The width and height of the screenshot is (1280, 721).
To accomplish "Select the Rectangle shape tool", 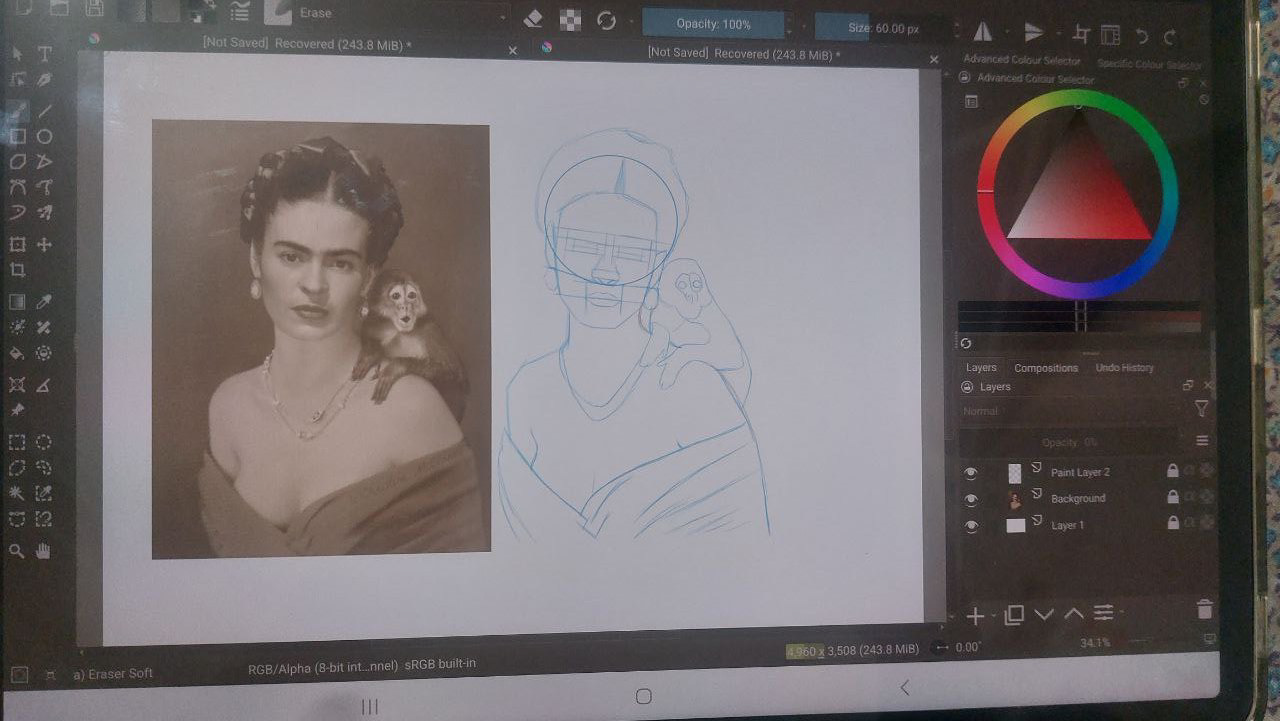I will point(17,136).
